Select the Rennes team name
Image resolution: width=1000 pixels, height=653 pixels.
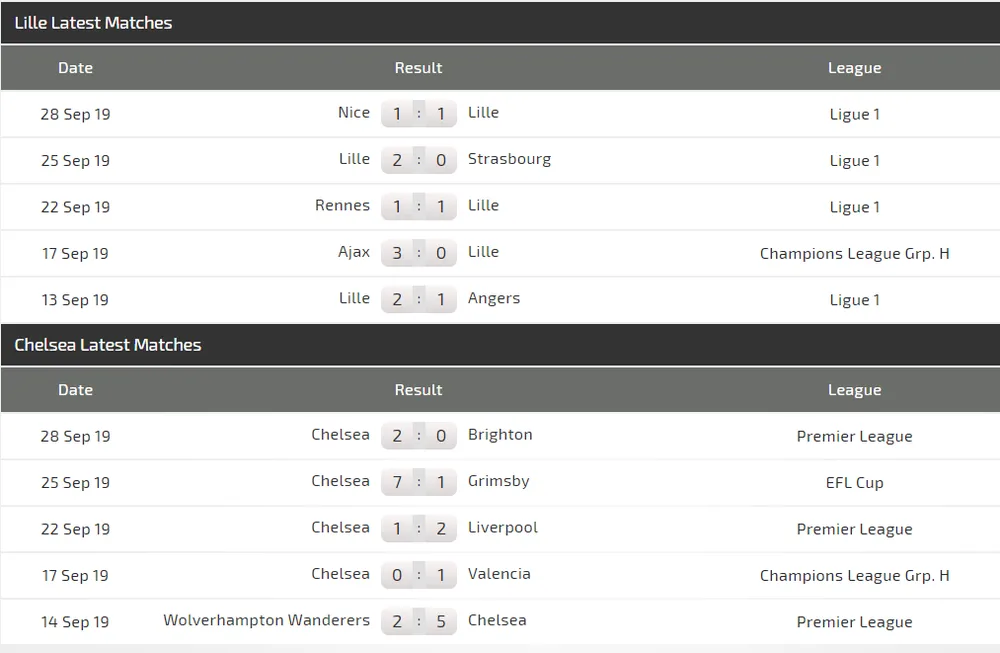(x=342, y=205)
